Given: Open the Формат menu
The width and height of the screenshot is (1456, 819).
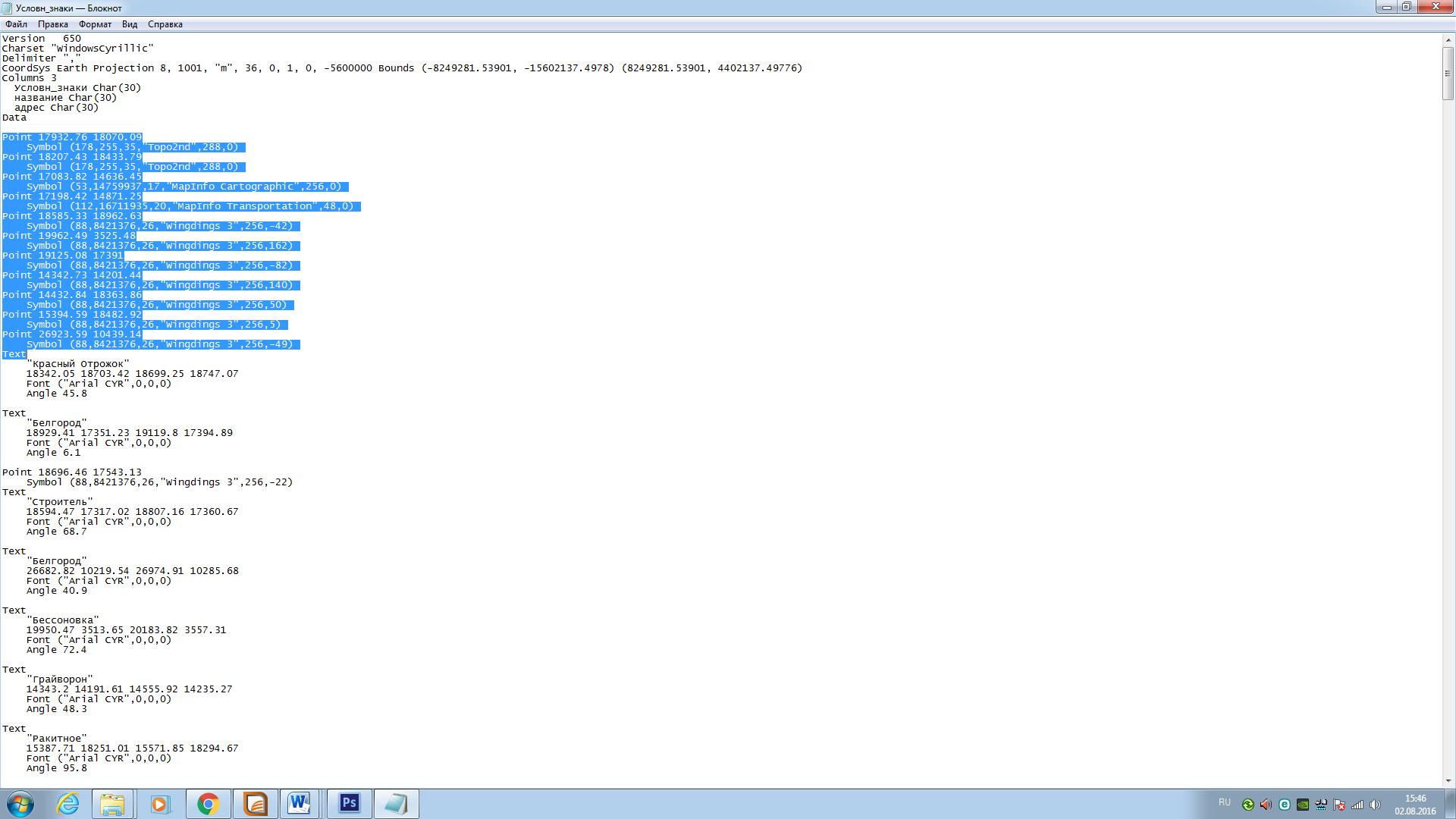Looking at the screenshot, I should point(95,24).
